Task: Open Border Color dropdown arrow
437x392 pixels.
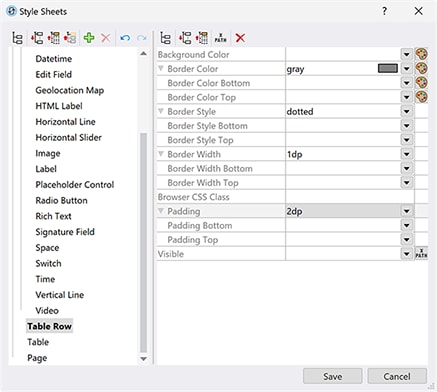Action: [x=406, y=69]
